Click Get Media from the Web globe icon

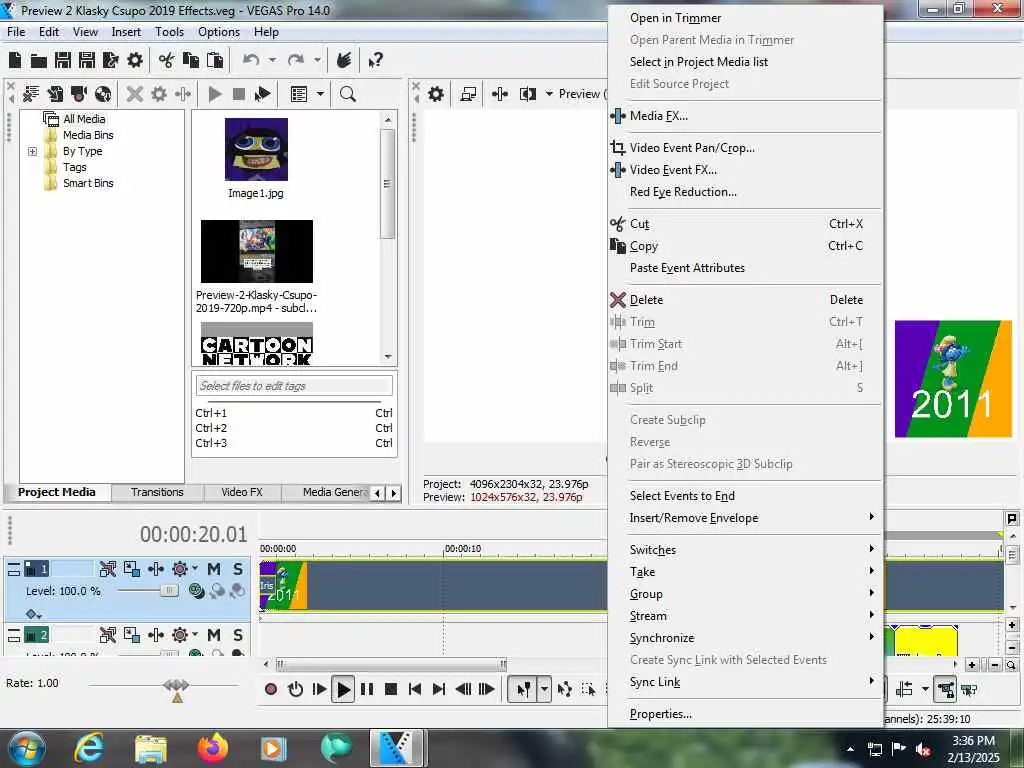103,94
